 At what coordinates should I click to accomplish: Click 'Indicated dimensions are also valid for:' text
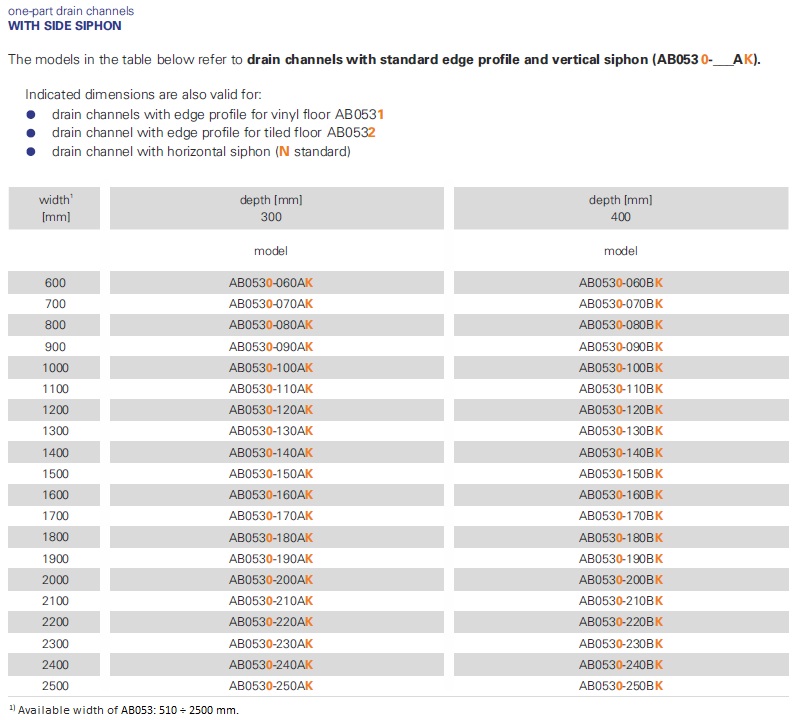tap(143, 95)
